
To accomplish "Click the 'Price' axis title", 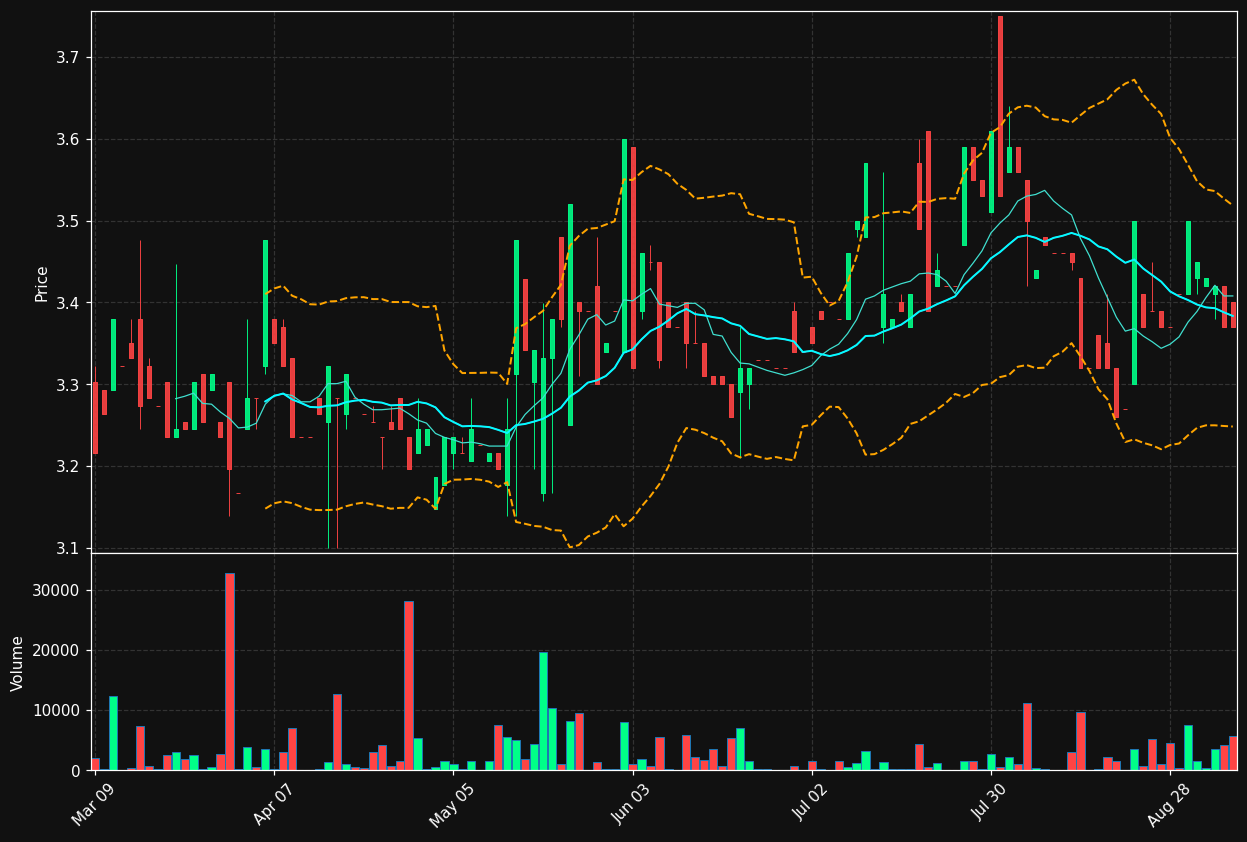I will [42, 283].
